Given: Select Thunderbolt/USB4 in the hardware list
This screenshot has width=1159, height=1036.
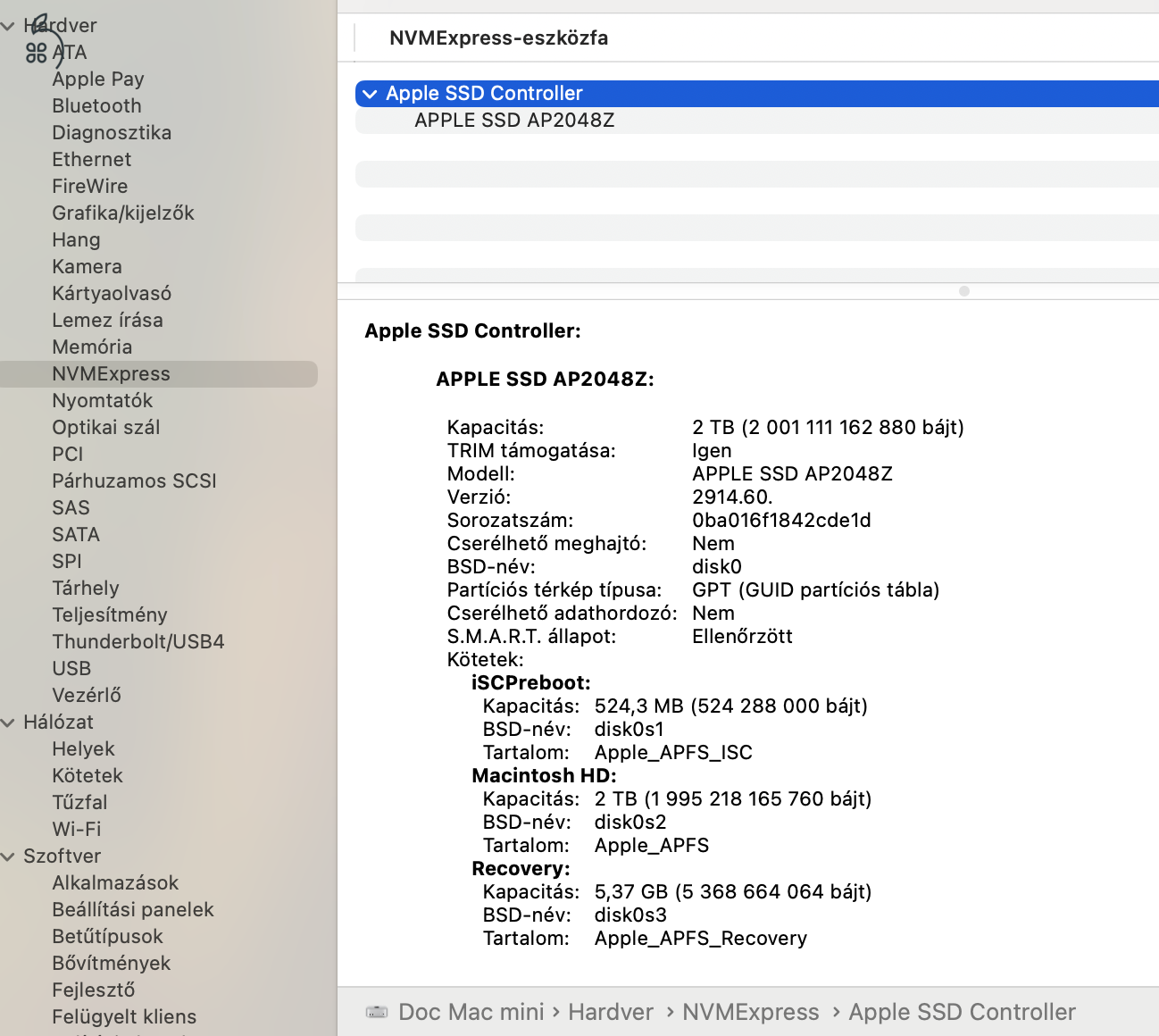Looking at the screenshot, I should click(138, 642).
